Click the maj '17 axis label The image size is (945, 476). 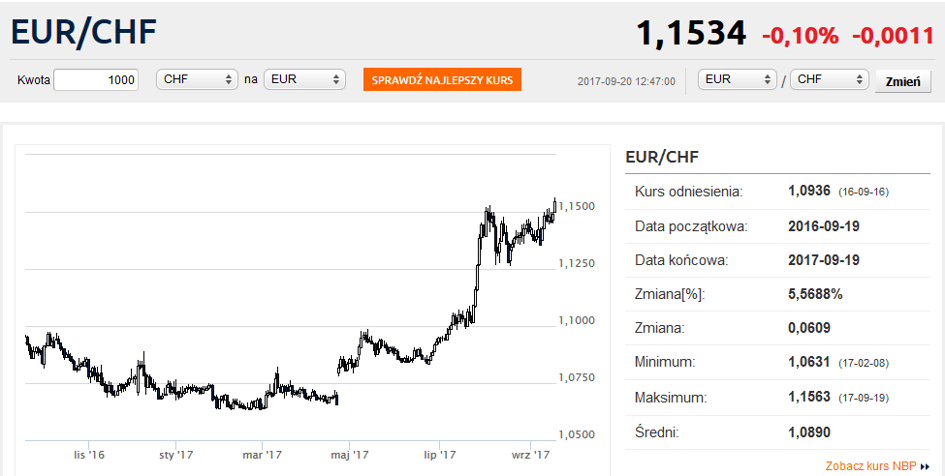click(x=350, y=455)
